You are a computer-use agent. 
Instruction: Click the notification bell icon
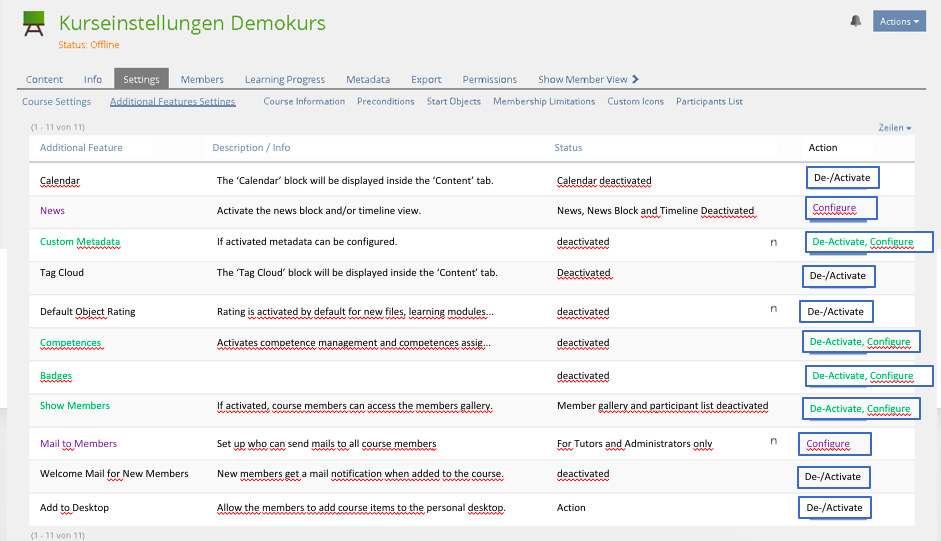click(x=856, y=21)
